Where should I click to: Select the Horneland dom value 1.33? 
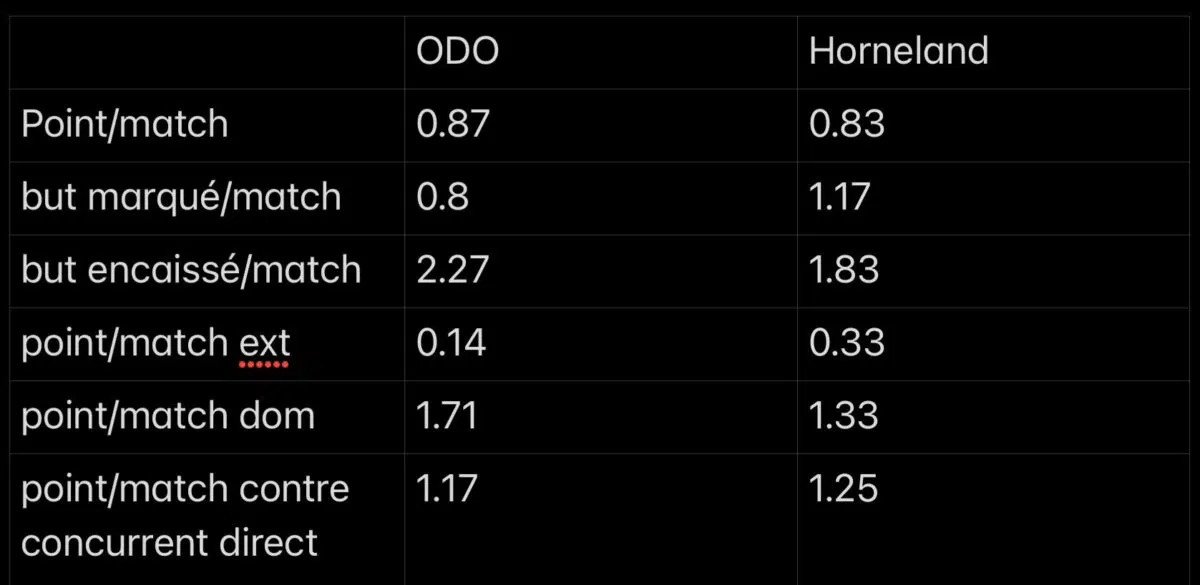pos(843,416)
